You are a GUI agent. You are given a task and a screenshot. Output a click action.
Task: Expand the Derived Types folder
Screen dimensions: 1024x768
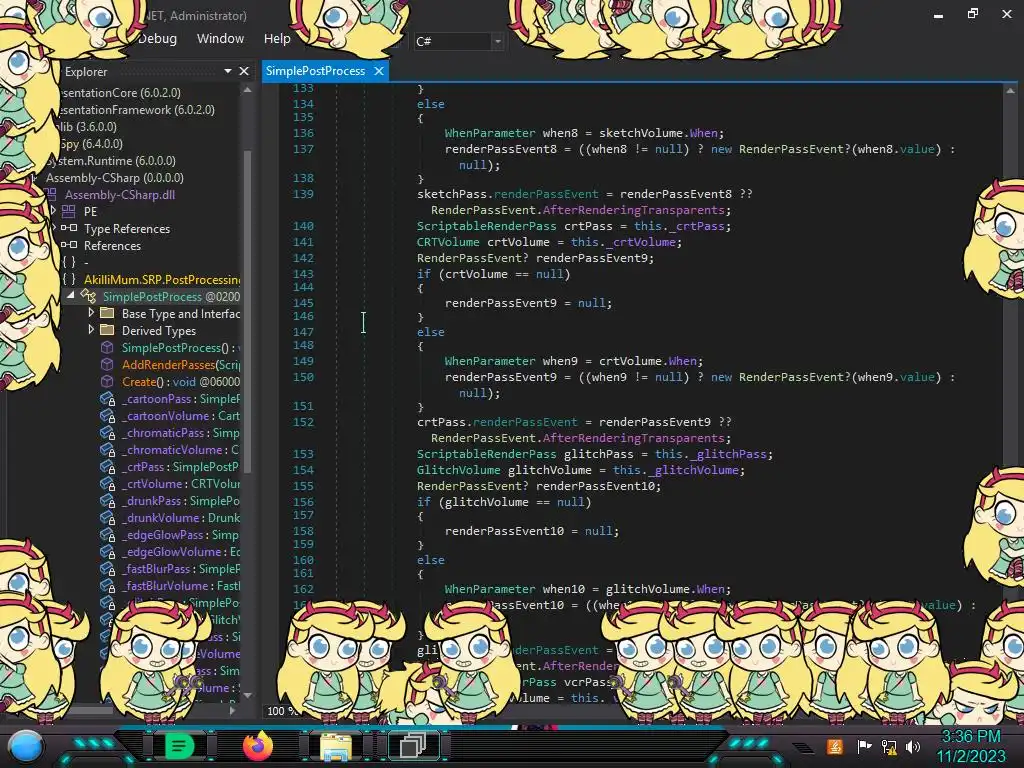91,330
